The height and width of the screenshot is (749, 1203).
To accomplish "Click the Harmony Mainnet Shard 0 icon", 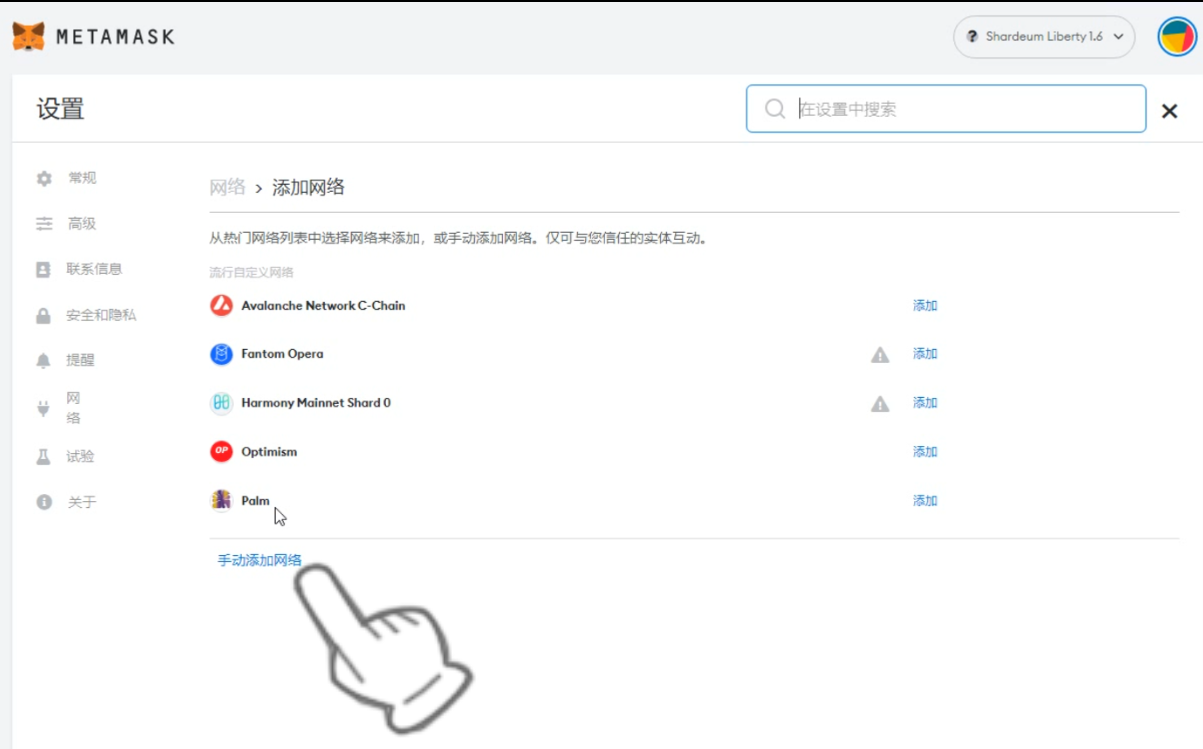I will [x=220, y=403].
